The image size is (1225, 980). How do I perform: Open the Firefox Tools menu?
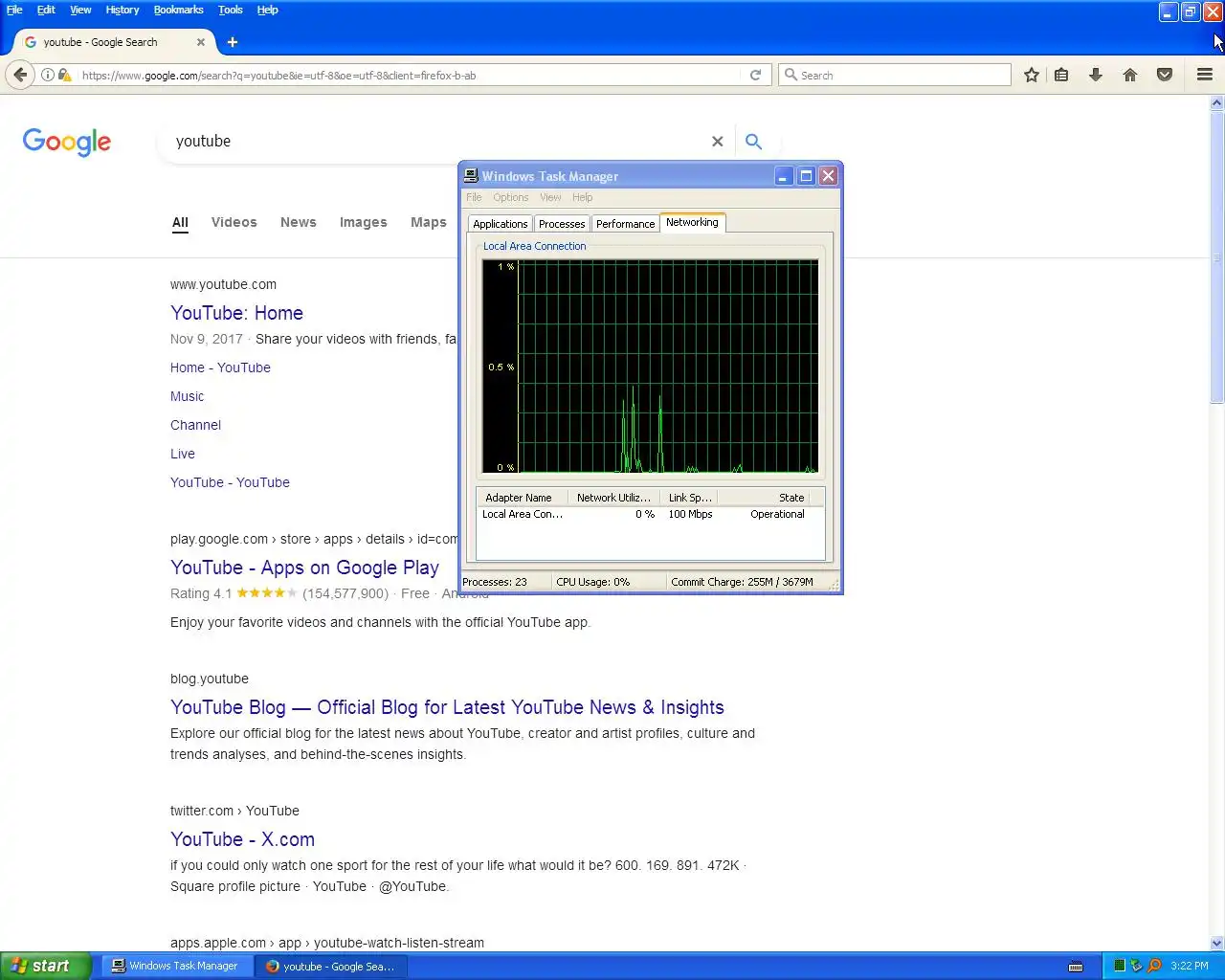coord(230,10)
